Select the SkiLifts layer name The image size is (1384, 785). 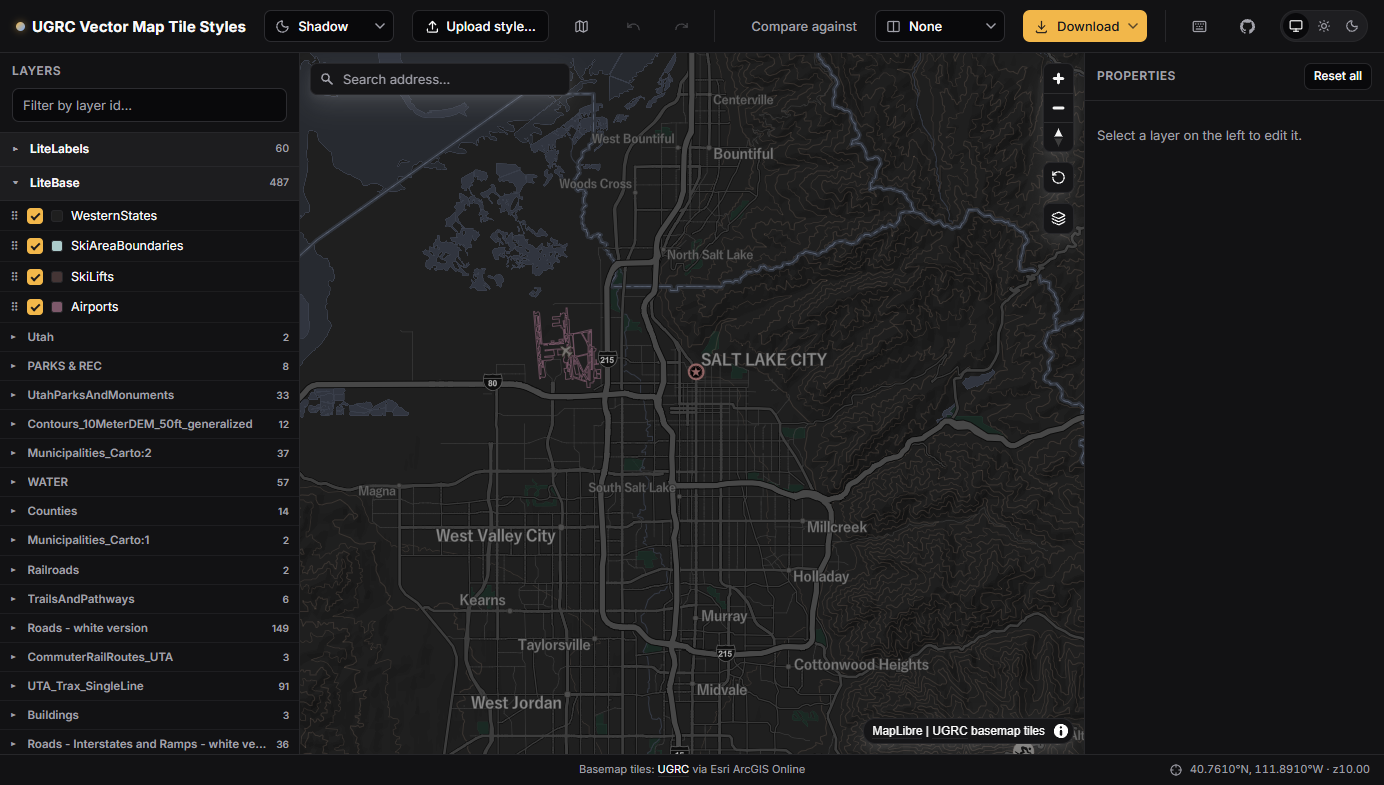click(92, 277)
